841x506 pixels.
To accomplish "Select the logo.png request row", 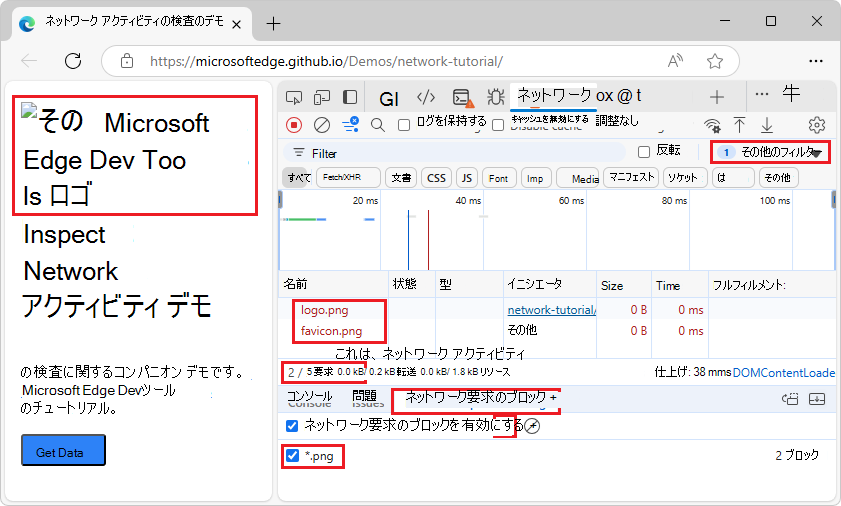I will pos(324,310).
